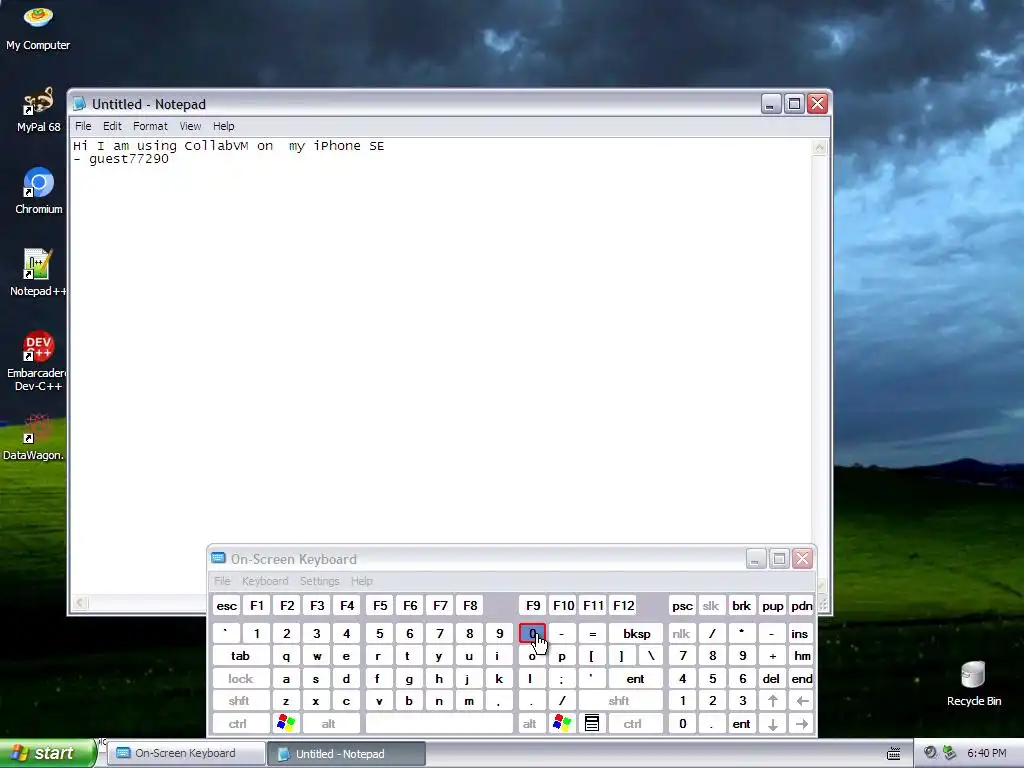Toggle the right shft key
The image size is (1024, 768).
(619, 701)
